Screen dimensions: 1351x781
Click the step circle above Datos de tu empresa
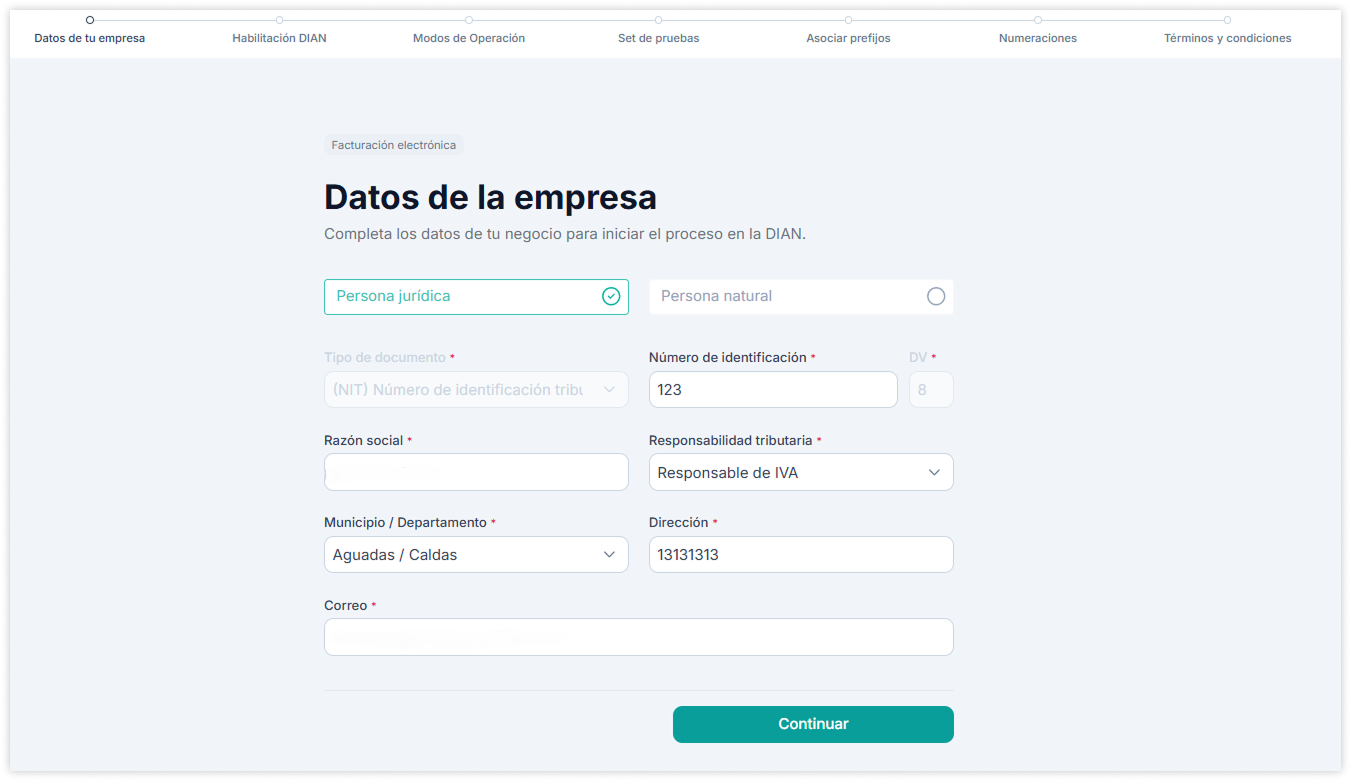90,20
